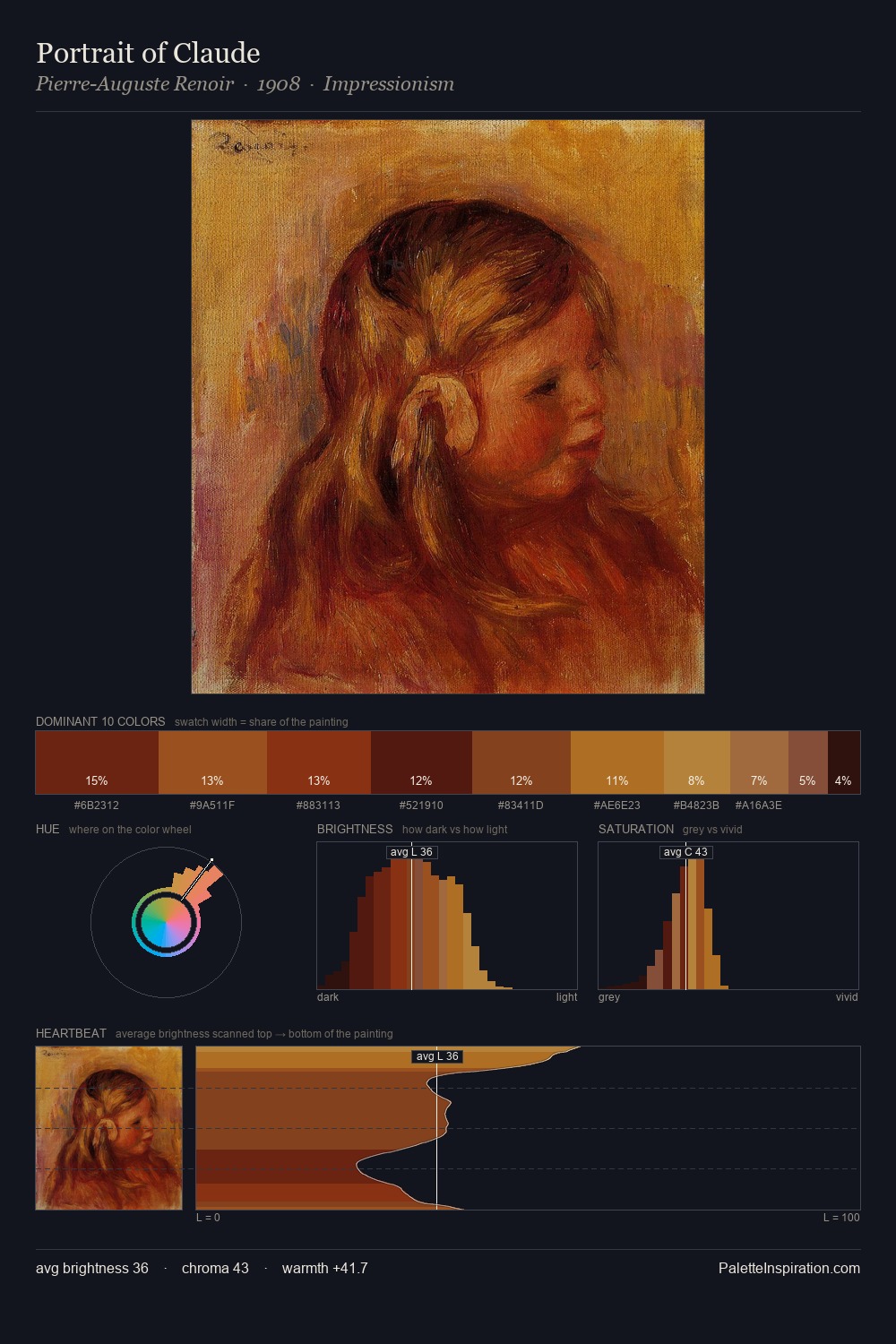The width and height of the screenshot is (896, 1344).
Task: Click 'average brightness scanned top → bottom' caption
Action: point(254,1034)
